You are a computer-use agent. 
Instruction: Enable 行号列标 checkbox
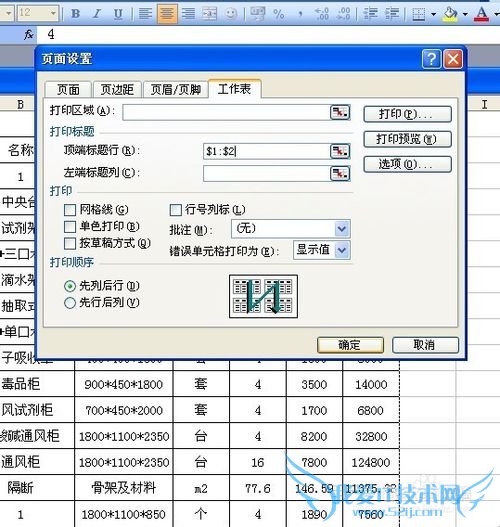coord(176,210)
